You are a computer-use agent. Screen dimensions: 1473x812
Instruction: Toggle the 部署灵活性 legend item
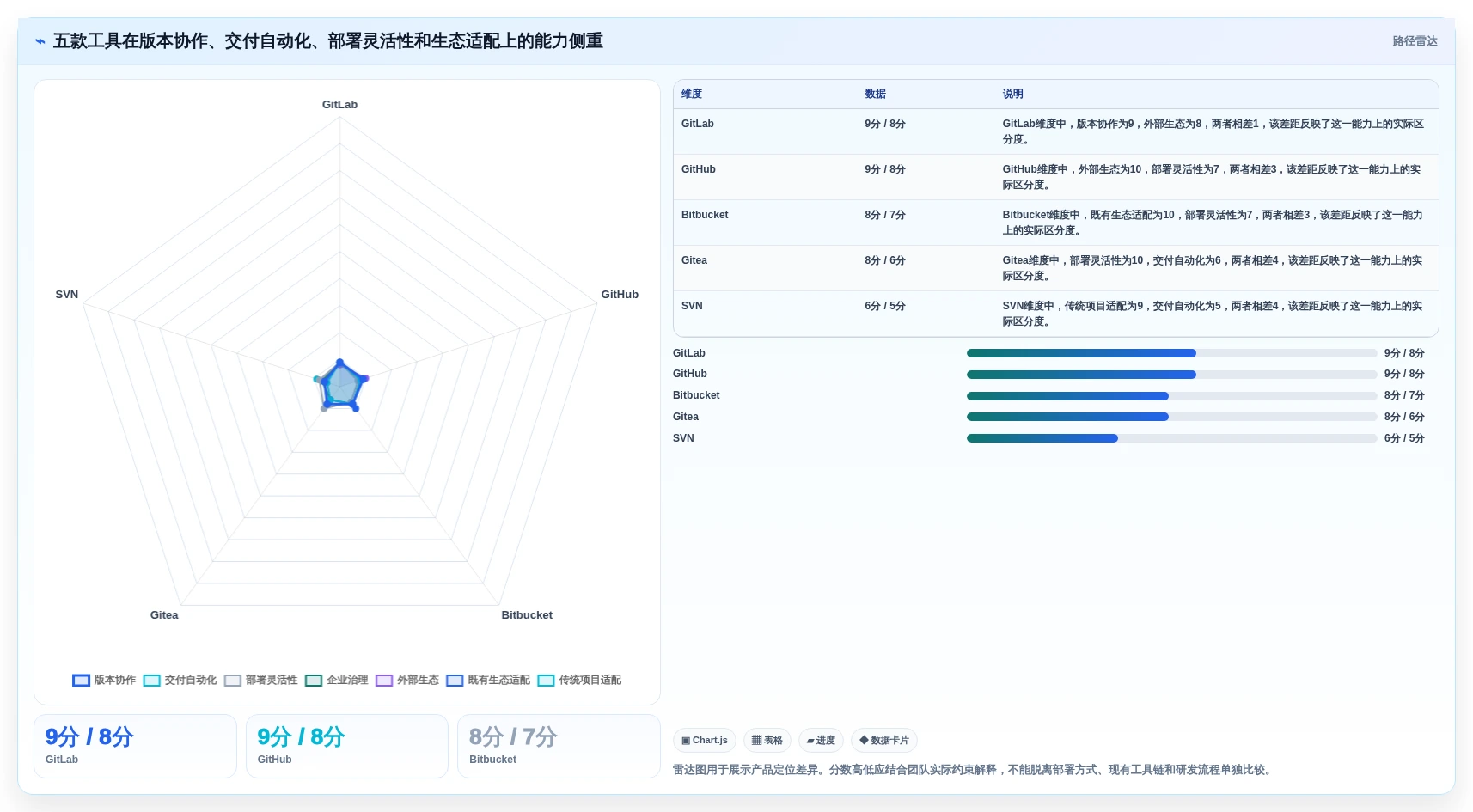260,680
